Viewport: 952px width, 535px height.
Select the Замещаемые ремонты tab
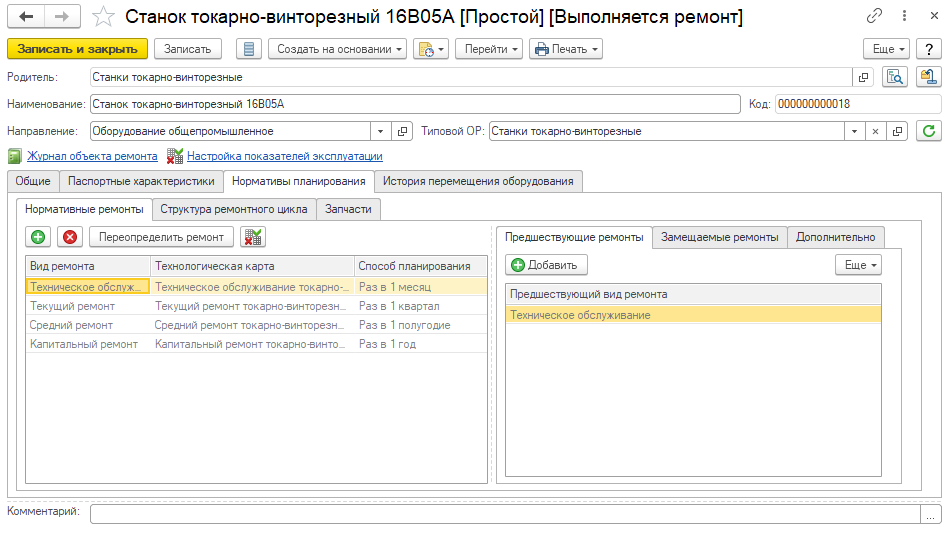pos(719,237)
